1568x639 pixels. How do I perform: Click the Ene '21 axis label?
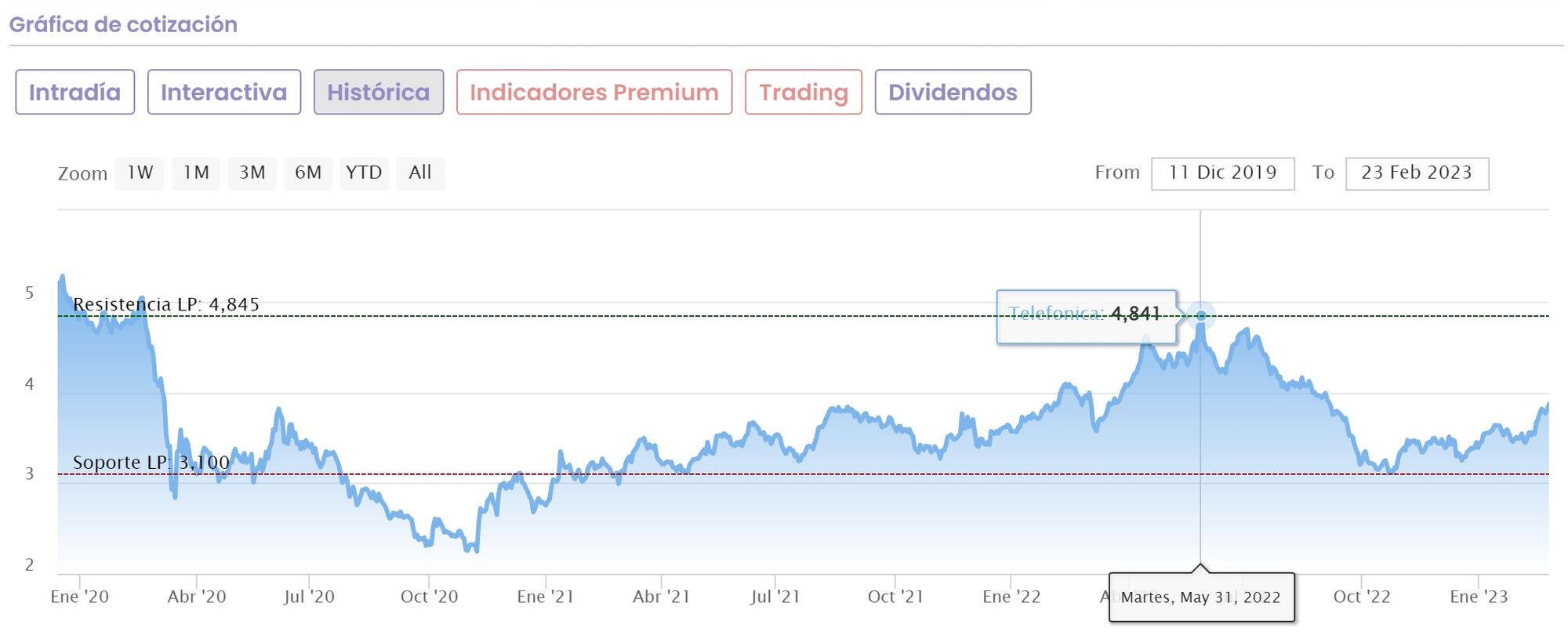click(x=546, y=597)
